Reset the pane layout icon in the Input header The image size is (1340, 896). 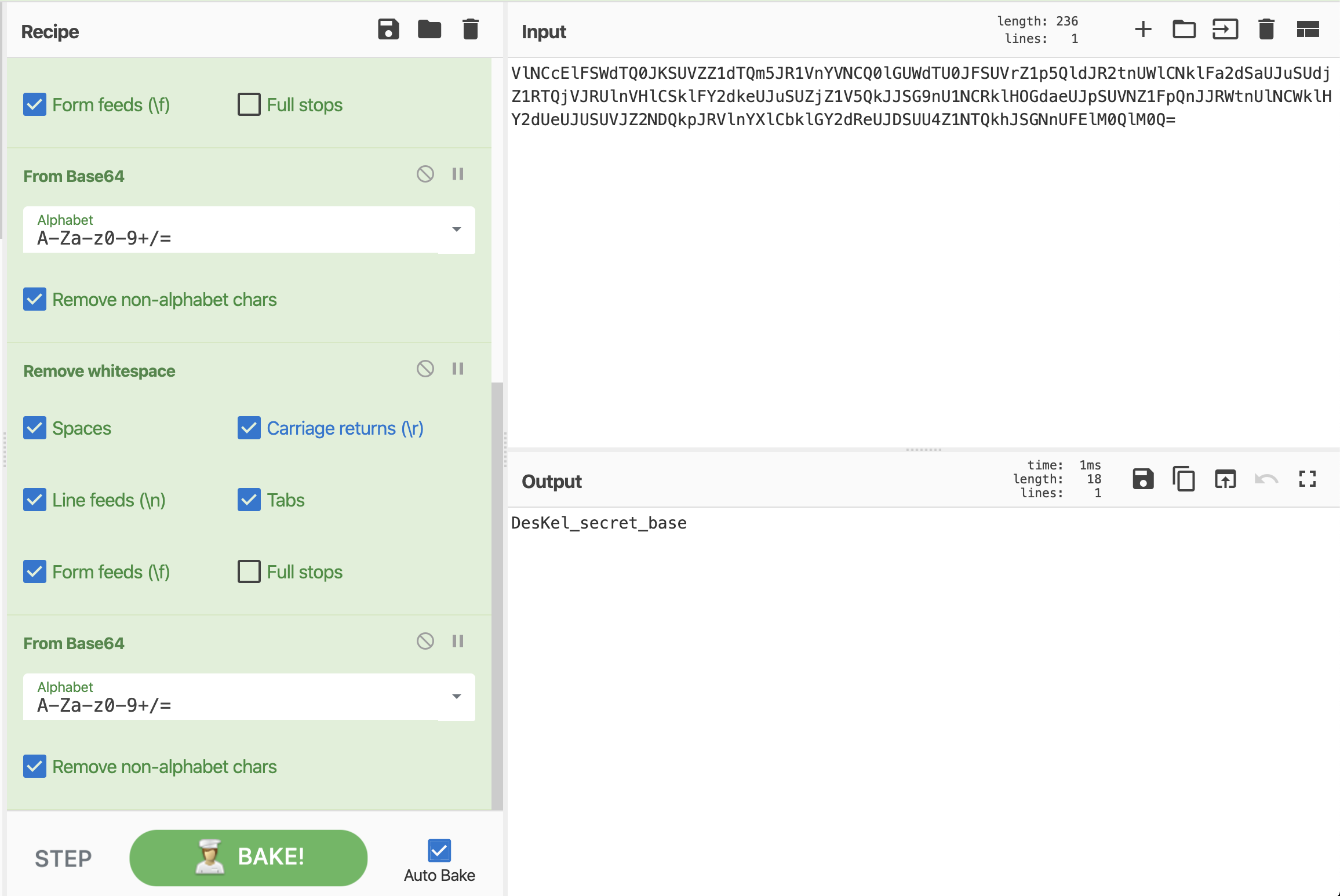click(x=1308, y=29)
